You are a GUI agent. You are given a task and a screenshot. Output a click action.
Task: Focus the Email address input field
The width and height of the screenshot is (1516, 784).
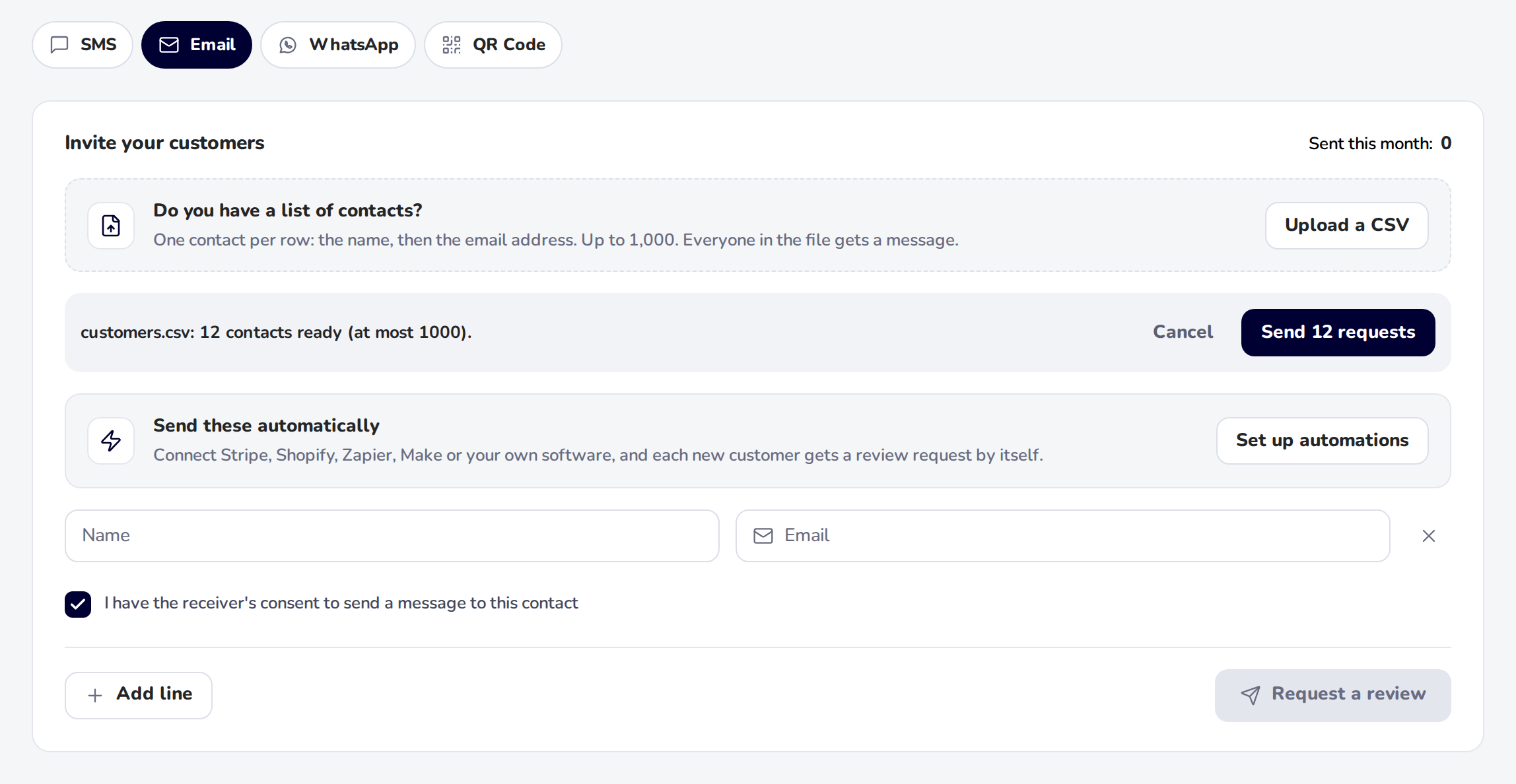pyautogui.click(x=1063, y=536)
